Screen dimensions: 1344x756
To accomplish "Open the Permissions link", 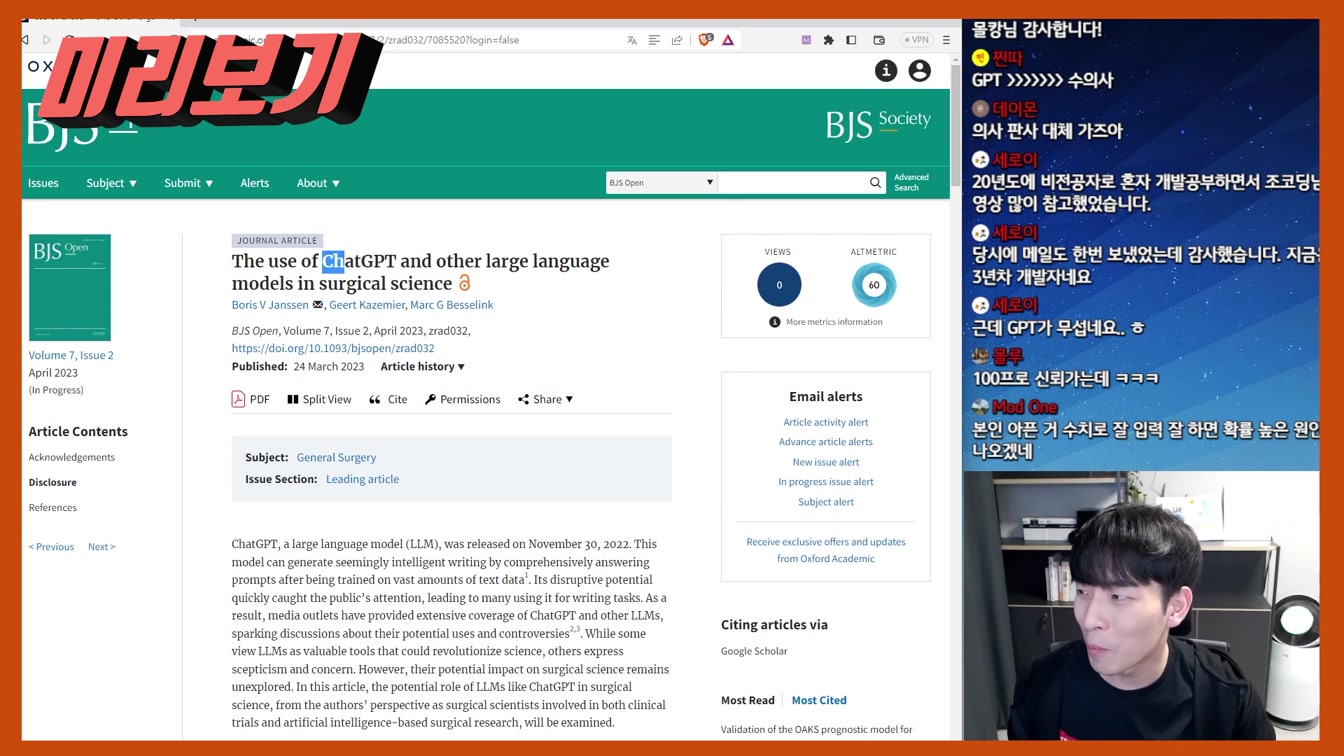I will [x=462, y=399].
